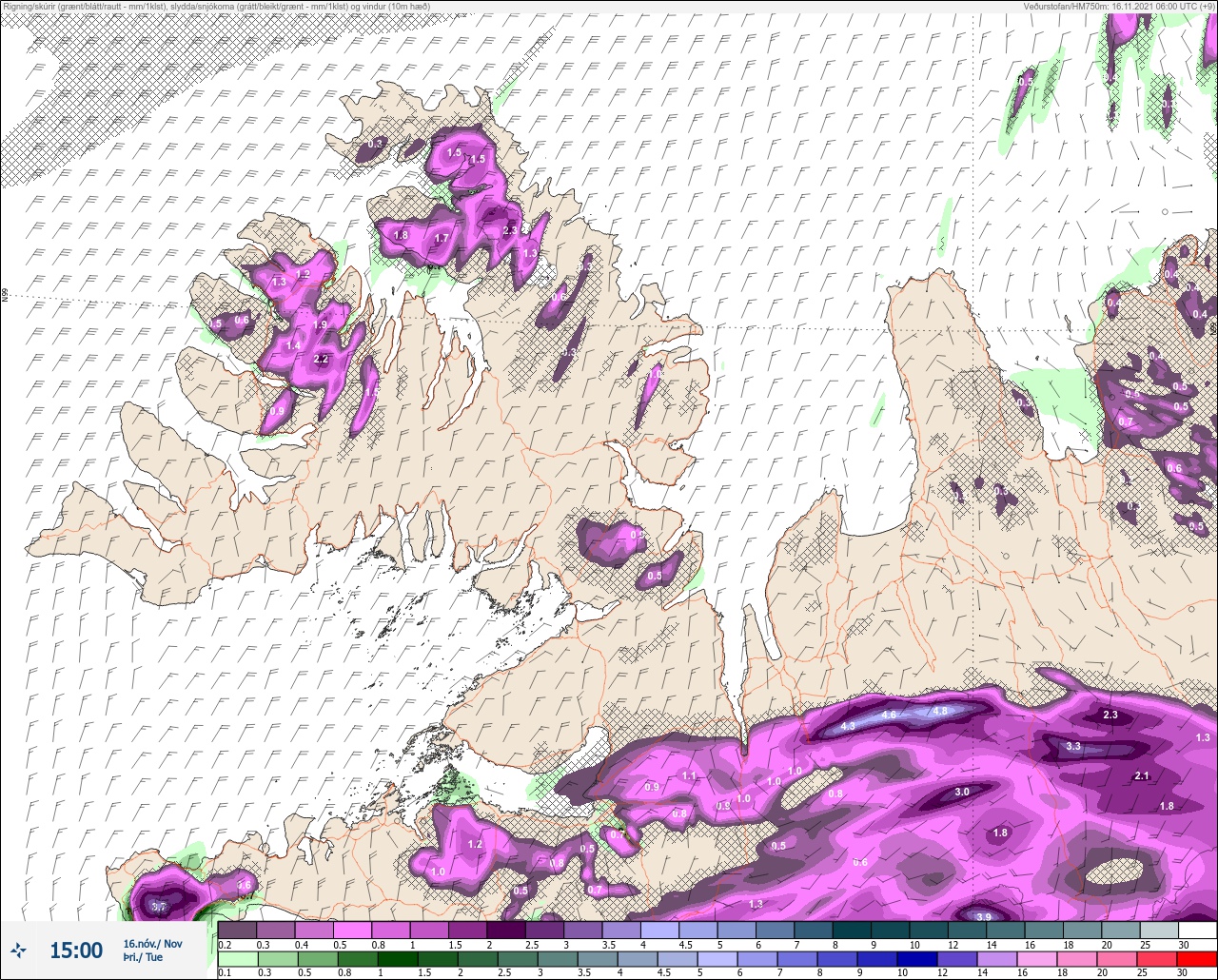
Task: Click the red rain legend swatch at 30
Action: [1197, 958]
